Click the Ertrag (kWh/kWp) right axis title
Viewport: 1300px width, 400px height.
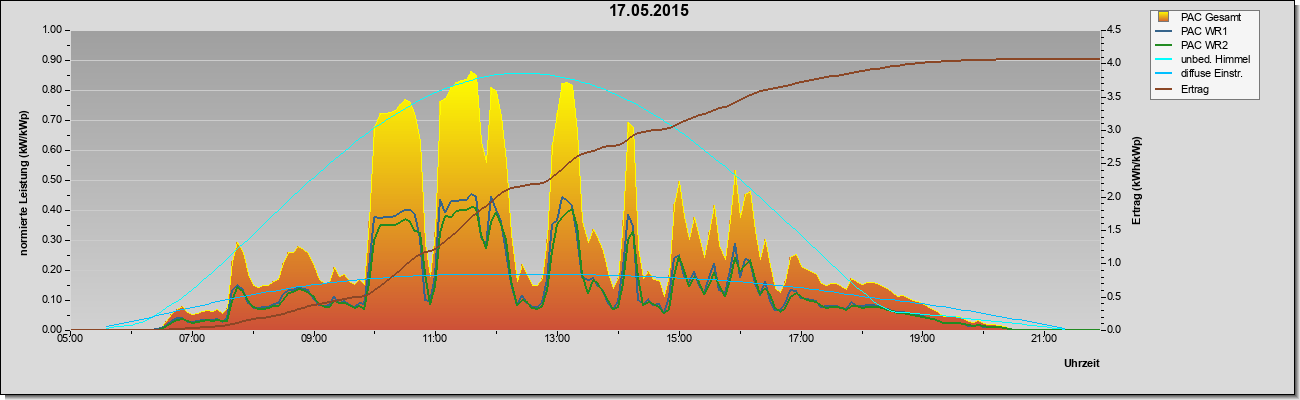pyautogui.click(x=1137, y=180)
